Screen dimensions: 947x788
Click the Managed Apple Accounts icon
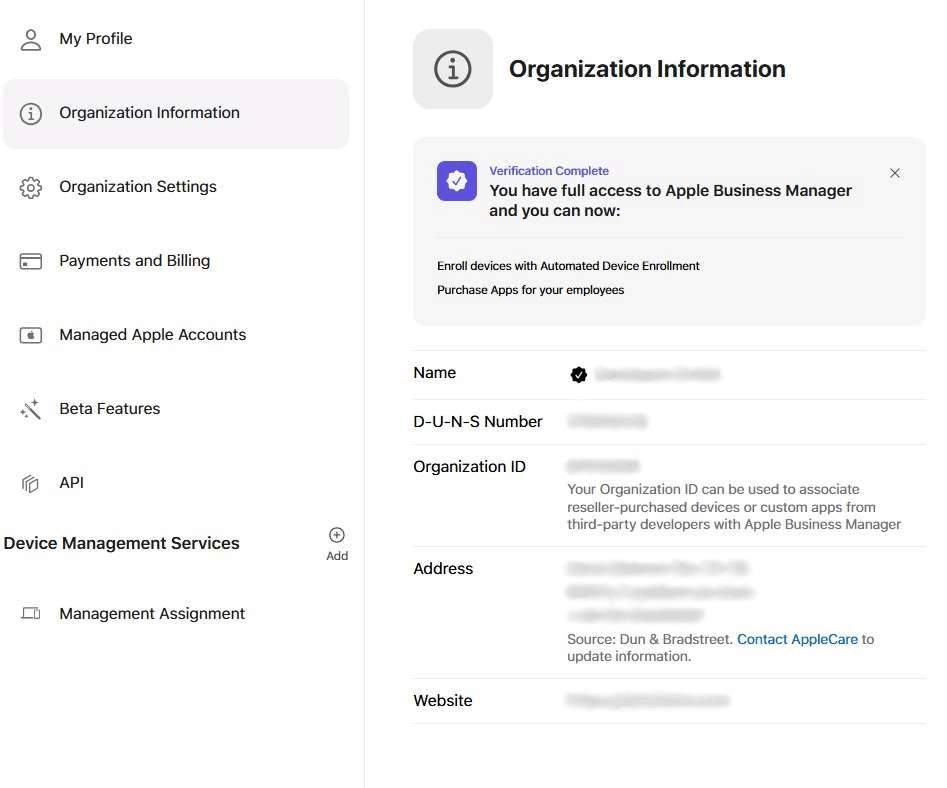click(x=31, y=335)
